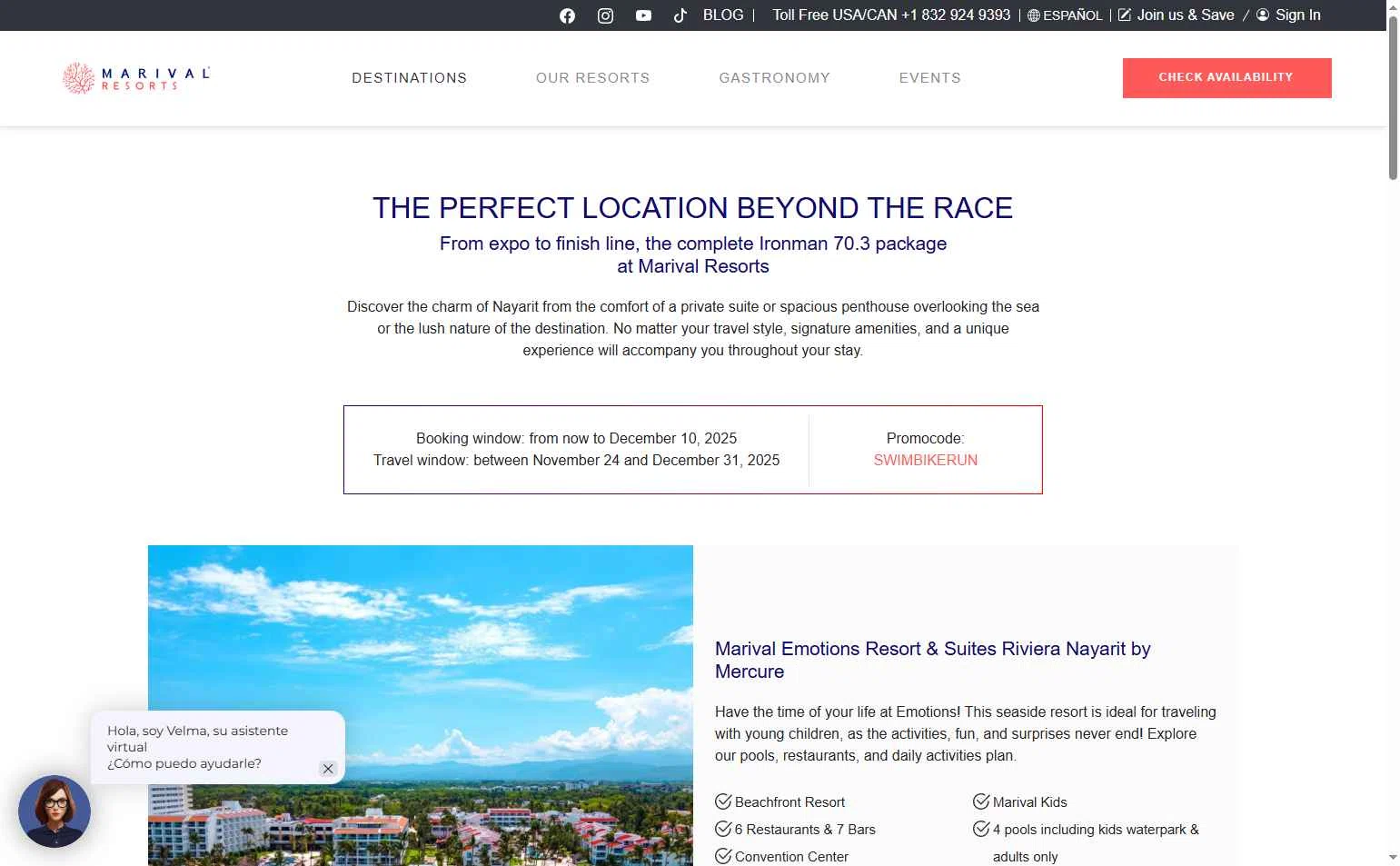Open the YouTube icon link
1400x866 pixels.
click(x=643, y=15)
